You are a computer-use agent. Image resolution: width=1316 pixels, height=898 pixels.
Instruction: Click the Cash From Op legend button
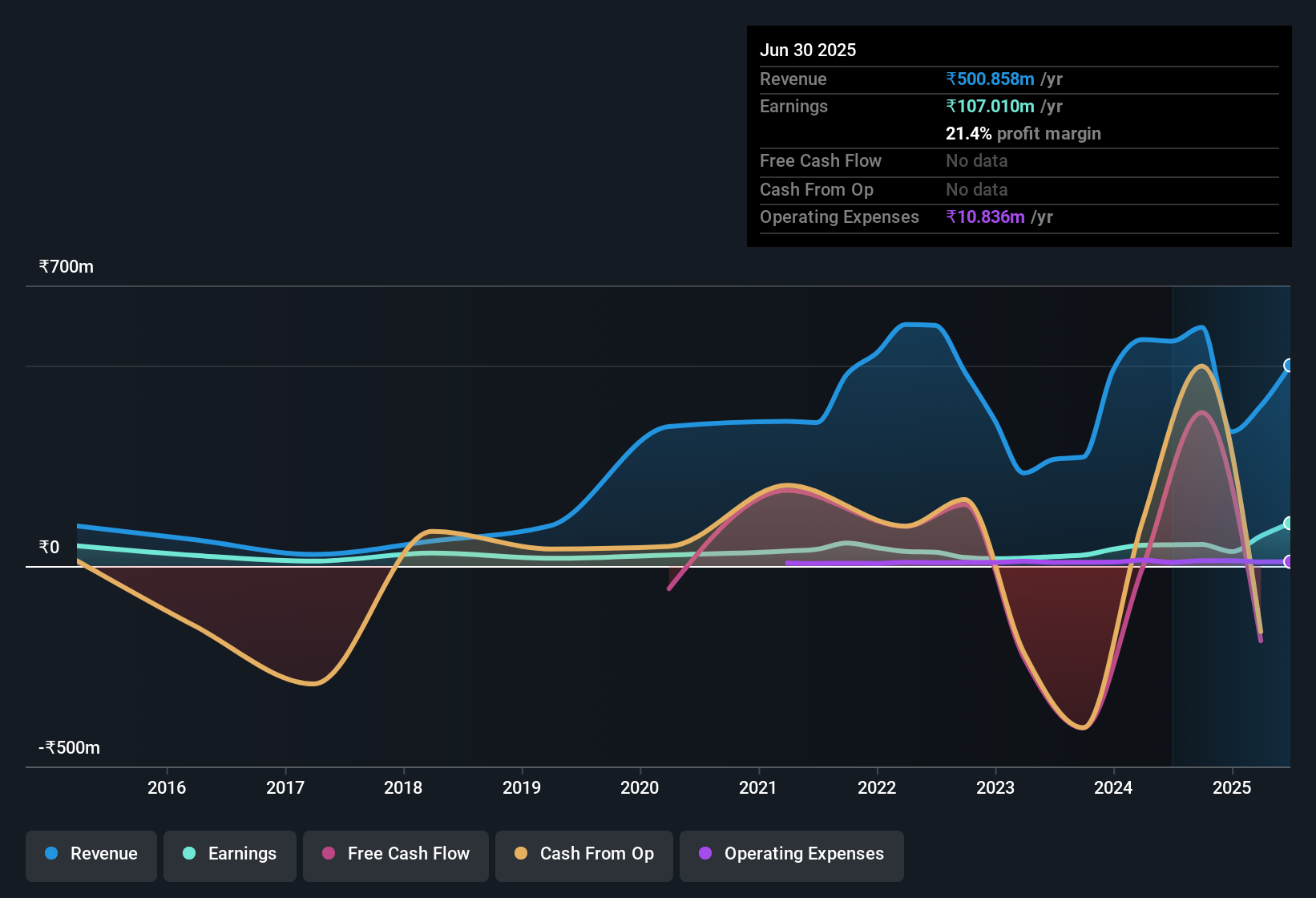(583, 854)
